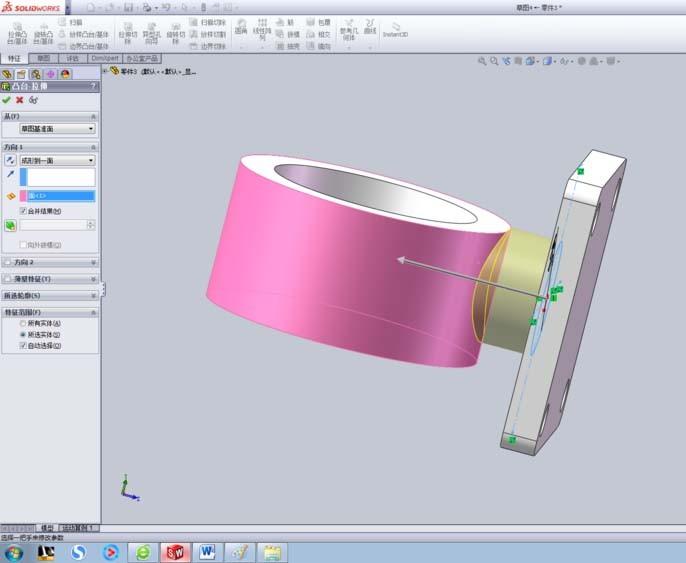
Task: Collapse the 从(F) section
Action: point(93,117)
